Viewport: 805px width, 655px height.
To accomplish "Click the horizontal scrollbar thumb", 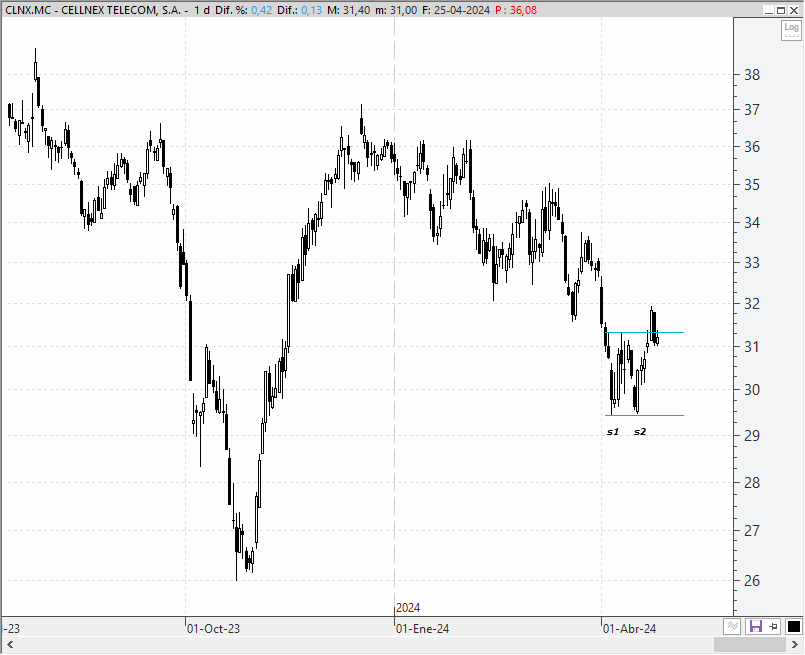I will point(750,644).
